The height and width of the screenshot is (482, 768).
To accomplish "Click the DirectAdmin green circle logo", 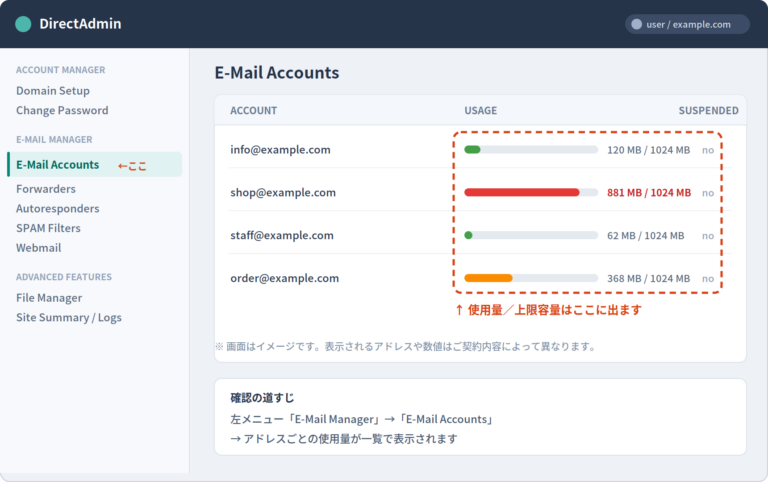I will click(23, 24).
